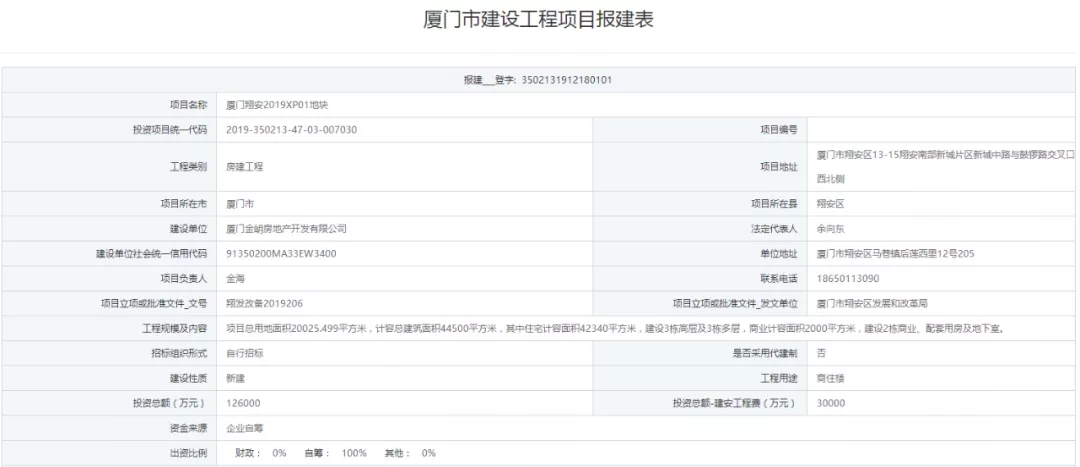
Task: Select the project address beginning '厦门市翔安区13-15'
Action: [x=945, y=167]
